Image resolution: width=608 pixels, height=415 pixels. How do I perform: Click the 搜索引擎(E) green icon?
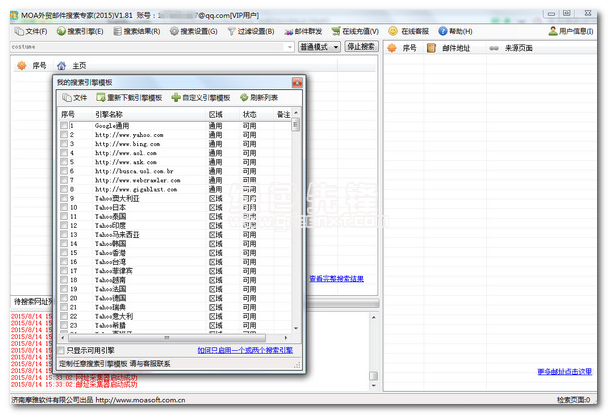coord(61,31)
